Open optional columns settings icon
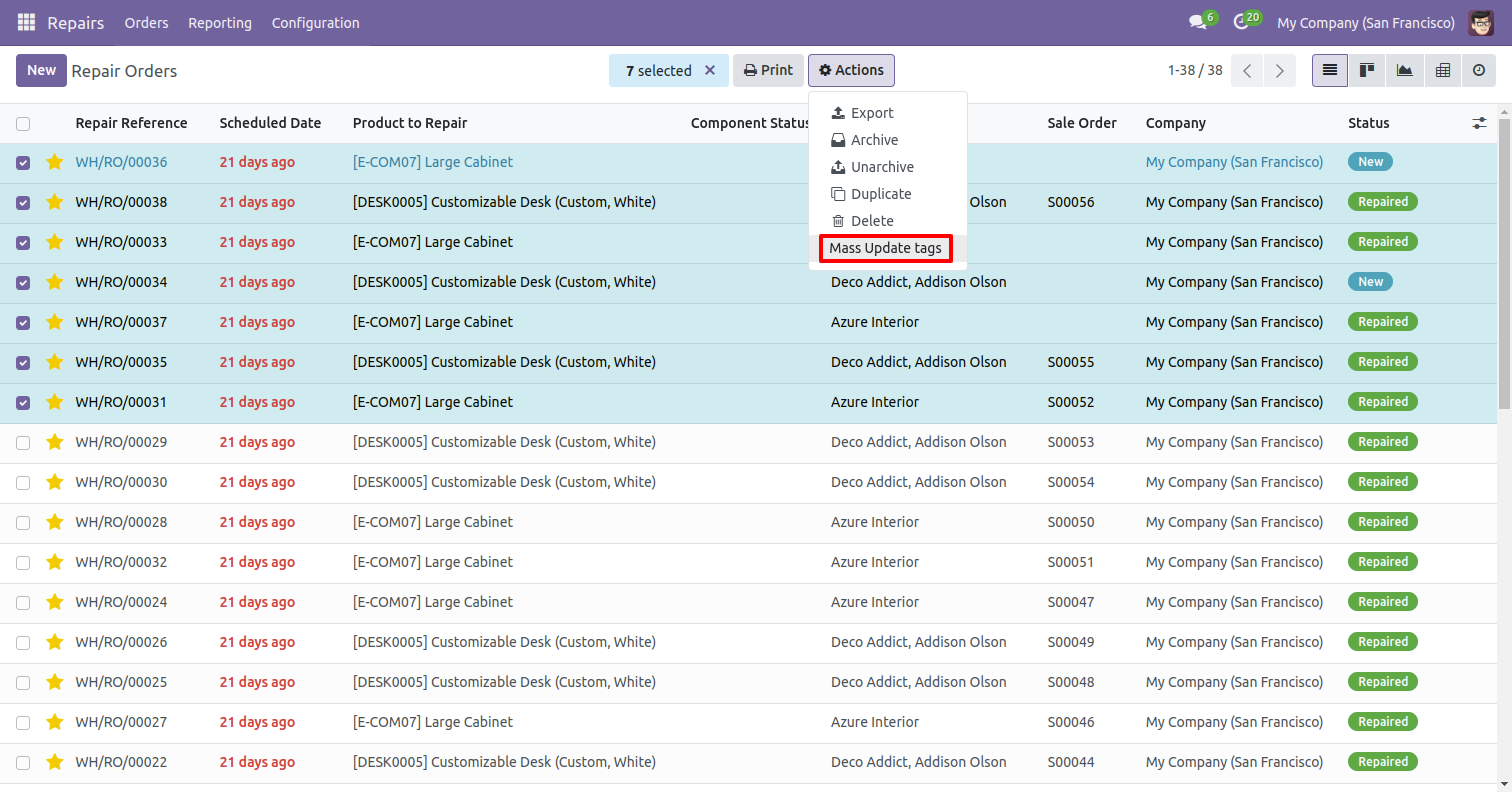The image size is (1512, 792). coord(1479,123)
